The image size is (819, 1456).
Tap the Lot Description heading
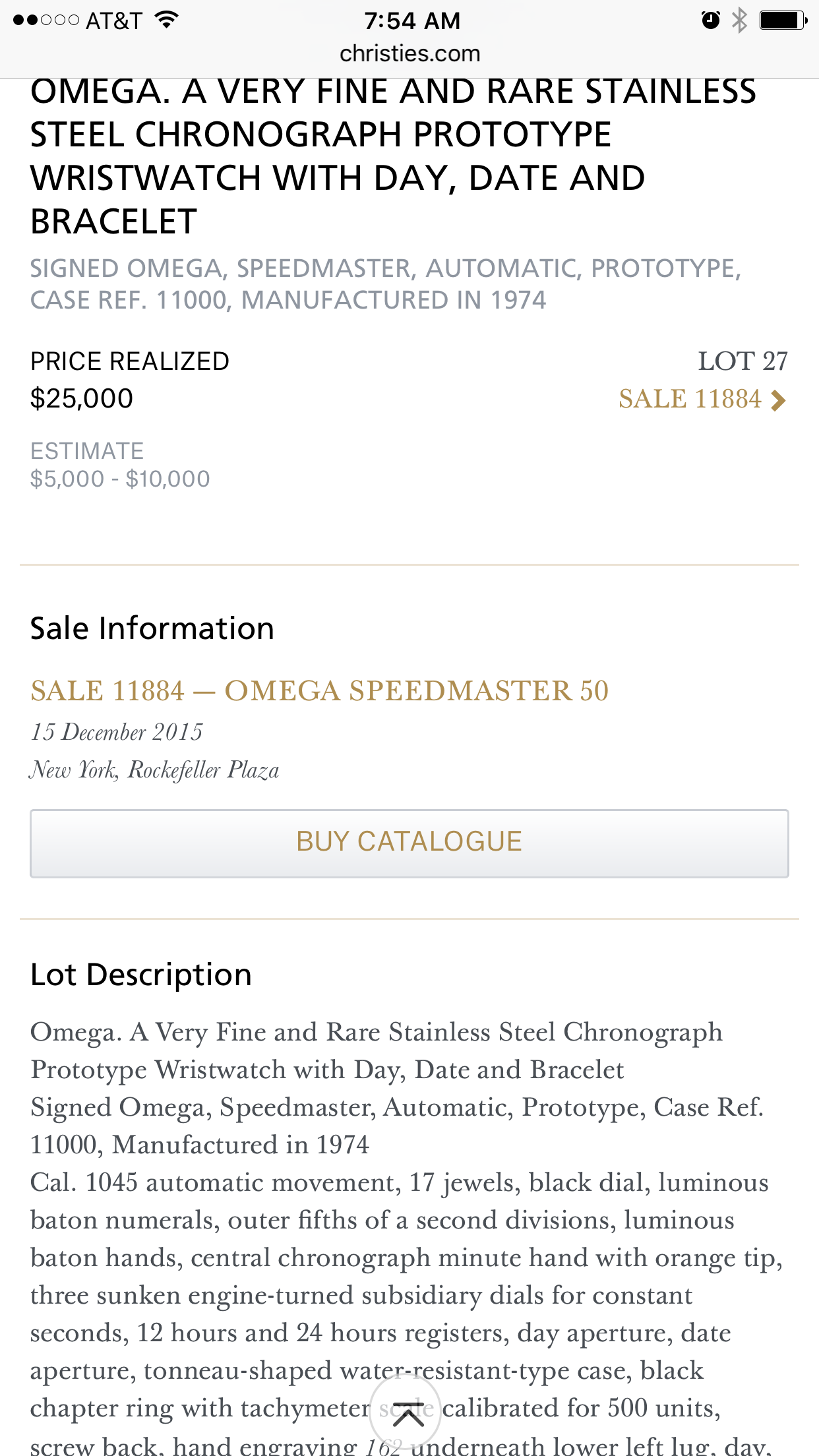click(x=141, y=975)
